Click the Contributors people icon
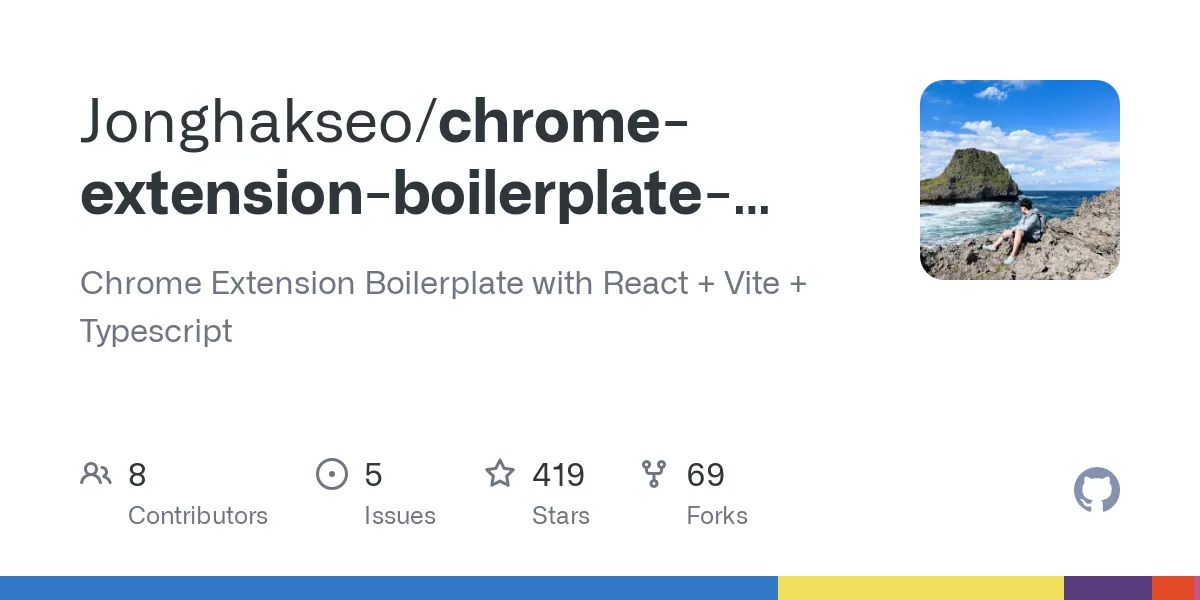The image size is (1200, 600). click(96, 474)
